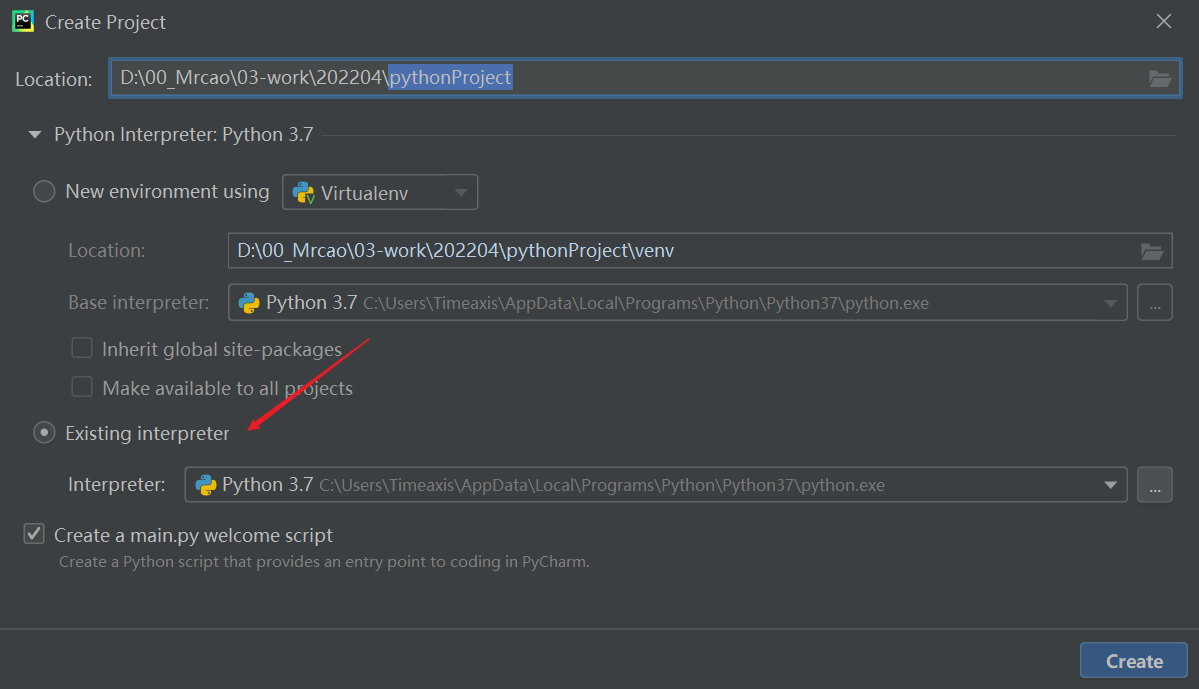Check Make available to all projects
Image resolution: width=1199 pixels, height=689 pixels.
[82, 387]
